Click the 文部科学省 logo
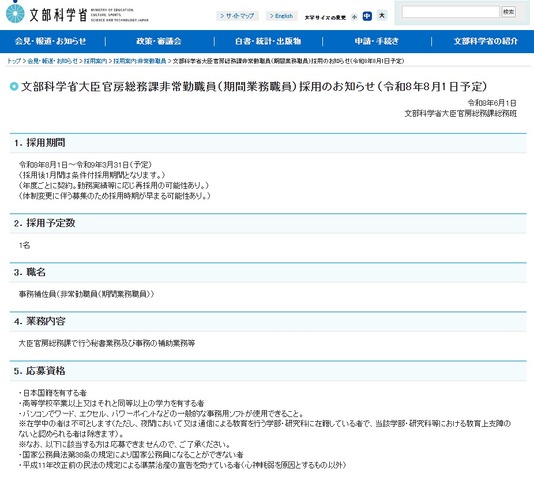The width and height of the screenshot is (534, 480). click(x=77, y=14)
